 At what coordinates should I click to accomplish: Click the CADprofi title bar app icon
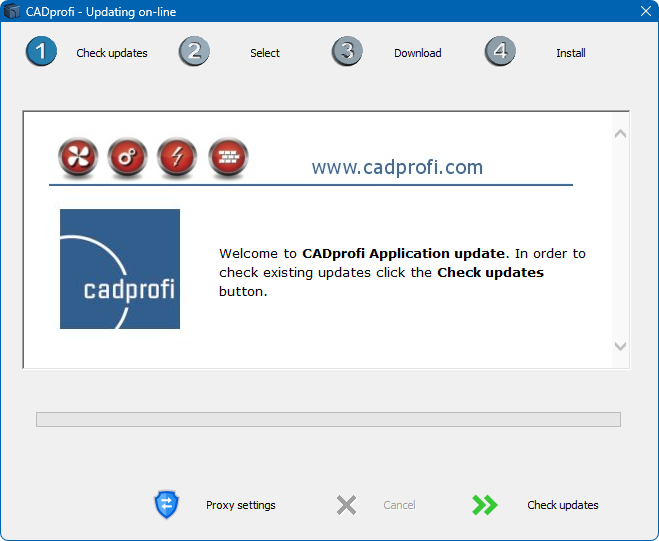[x=12, y=11]
